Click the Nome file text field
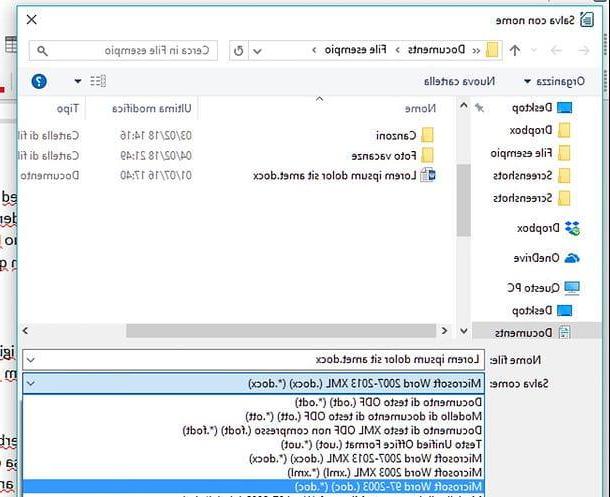Screen dimensions: 610x497 (x=253, y=360)
